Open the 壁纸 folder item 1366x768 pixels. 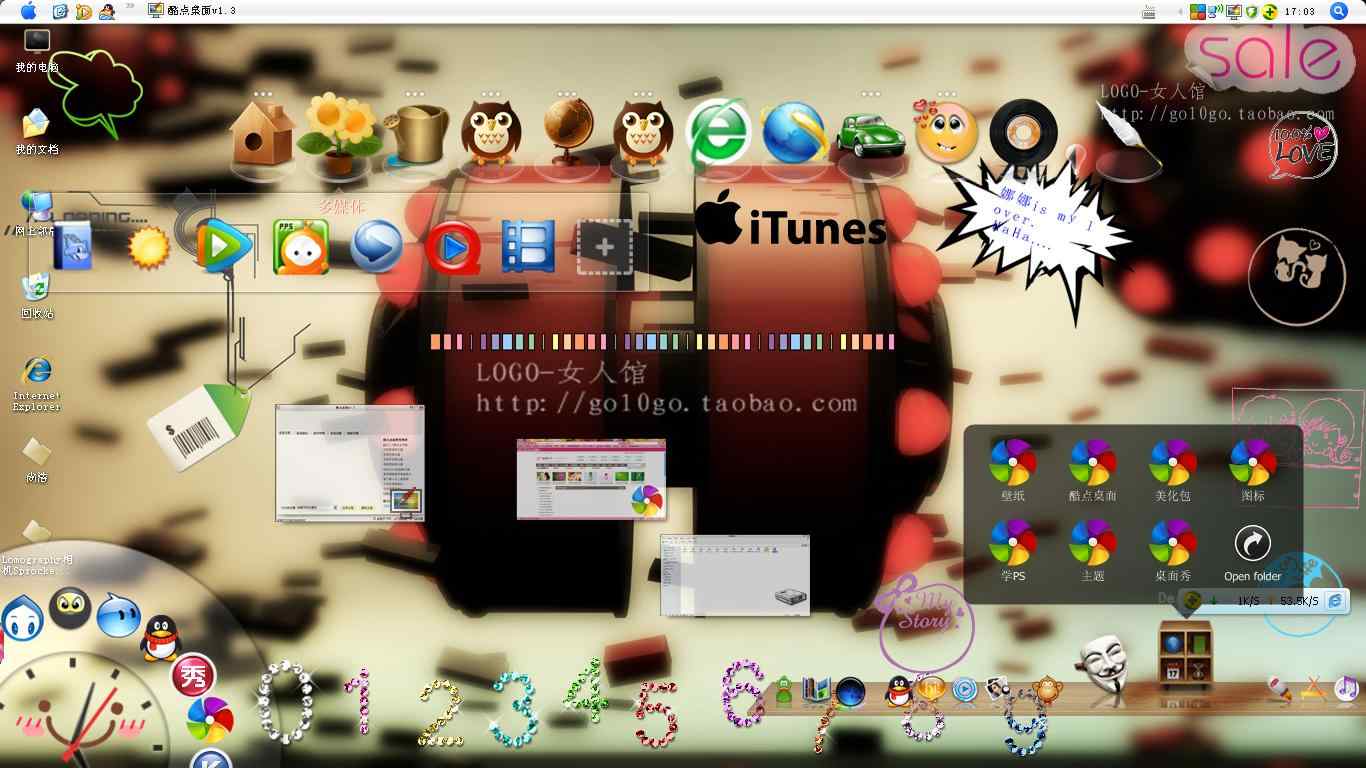[1013, 471]
